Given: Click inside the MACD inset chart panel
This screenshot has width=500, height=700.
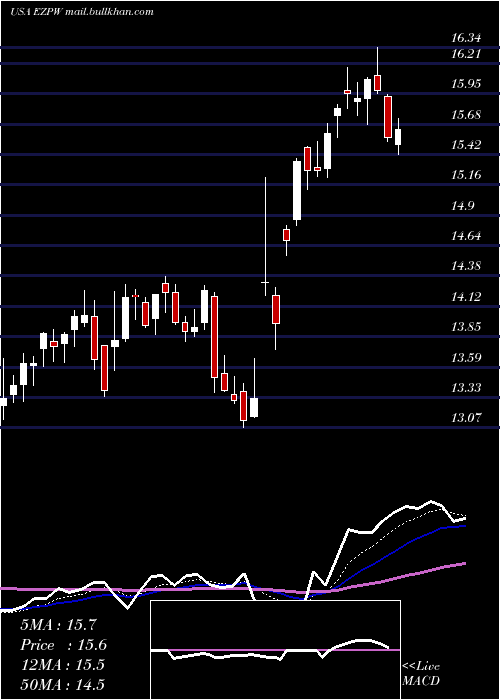Looking at the screenshot, I should [275, 650].
